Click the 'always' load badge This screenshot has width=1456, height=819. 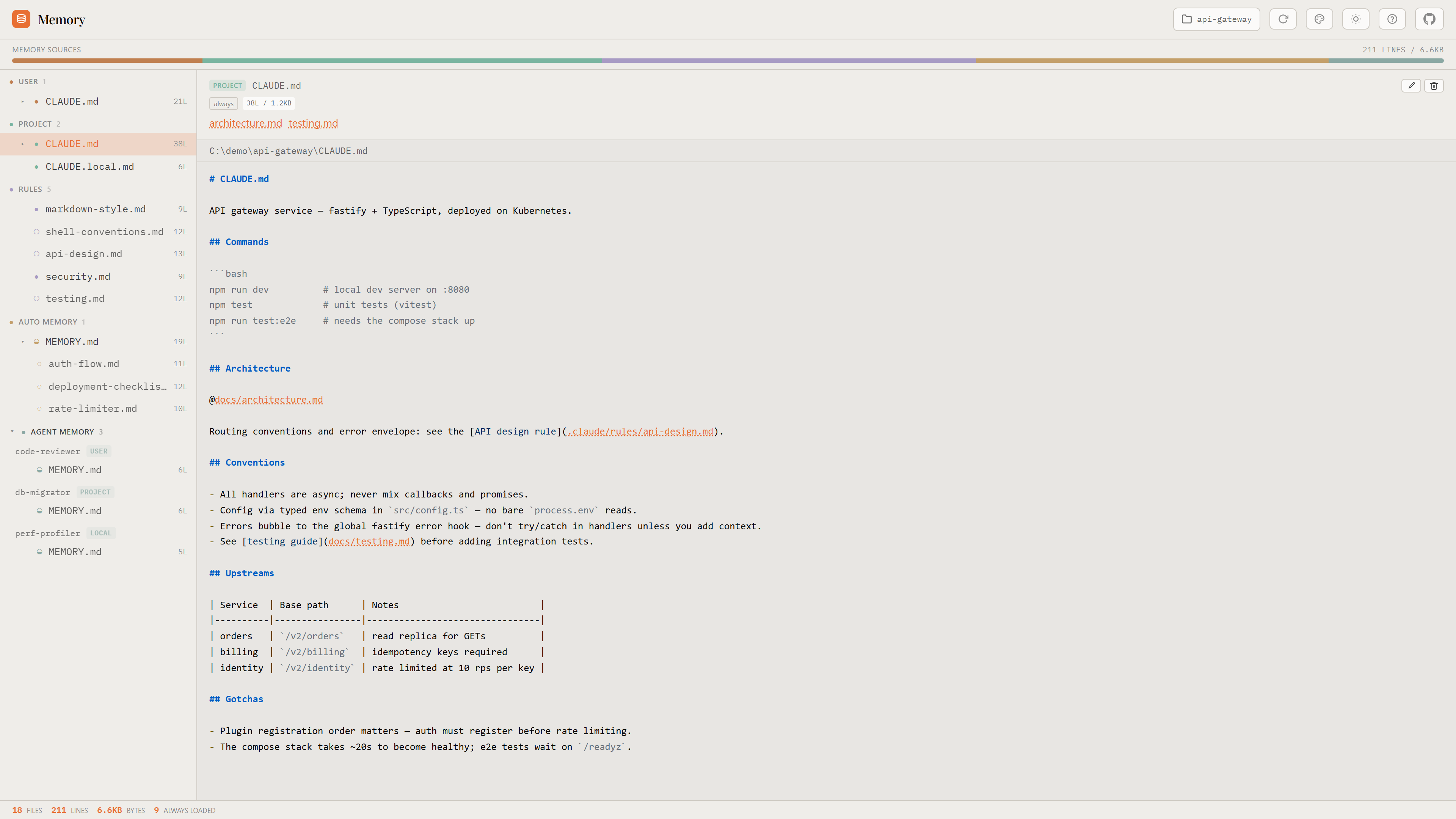pos(223,104)
